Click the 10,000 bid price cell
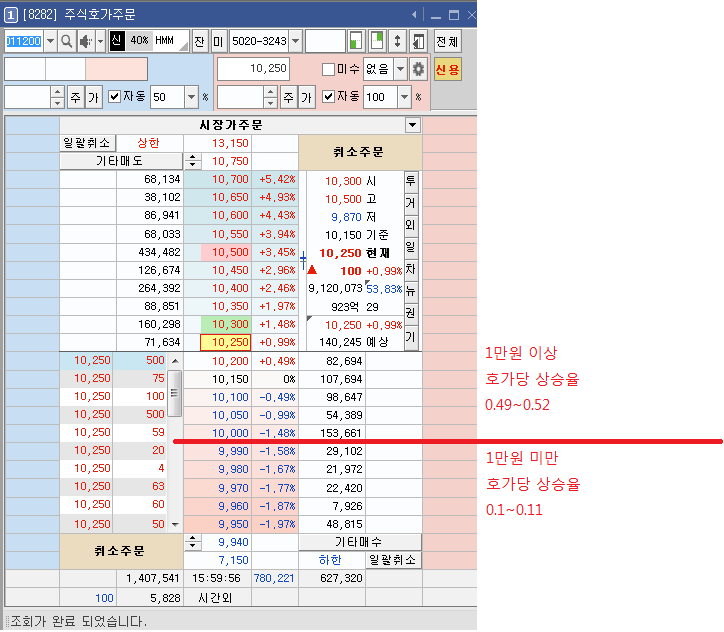Viewport: 724px width, 632px height. 218,433
